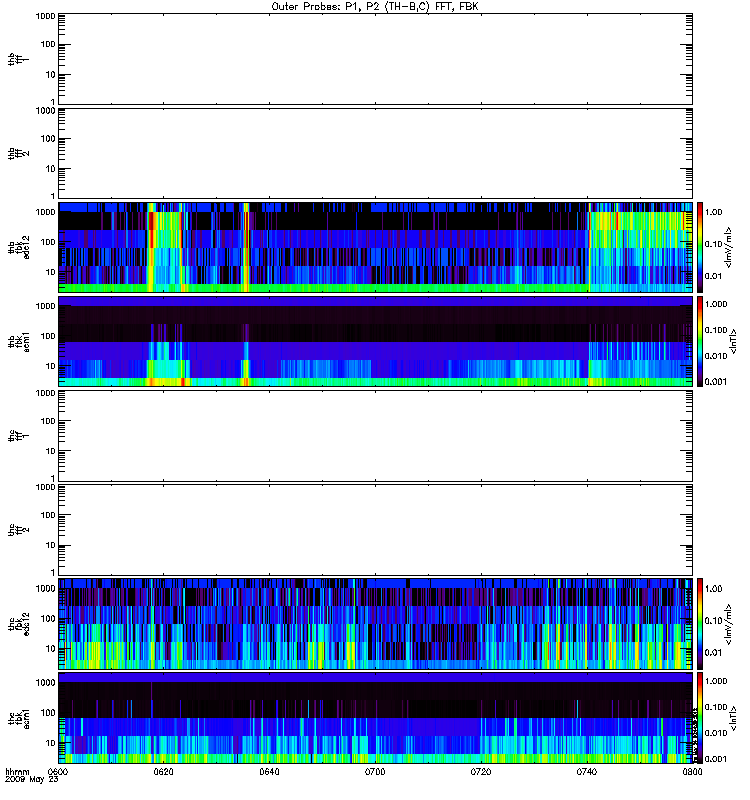Click the 0640 time axis label
This screenshot has height=800, width=750.
pyautogui.click(x=269, y=772)
